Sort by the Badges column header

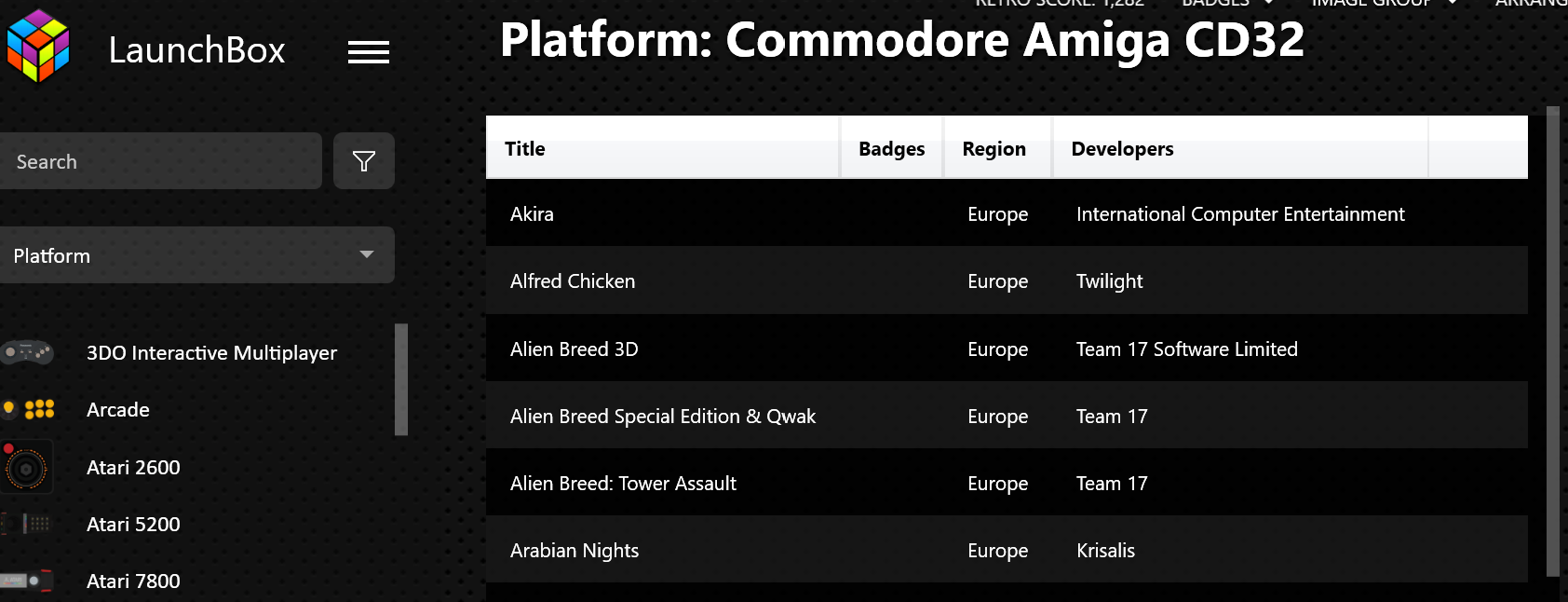892,147
